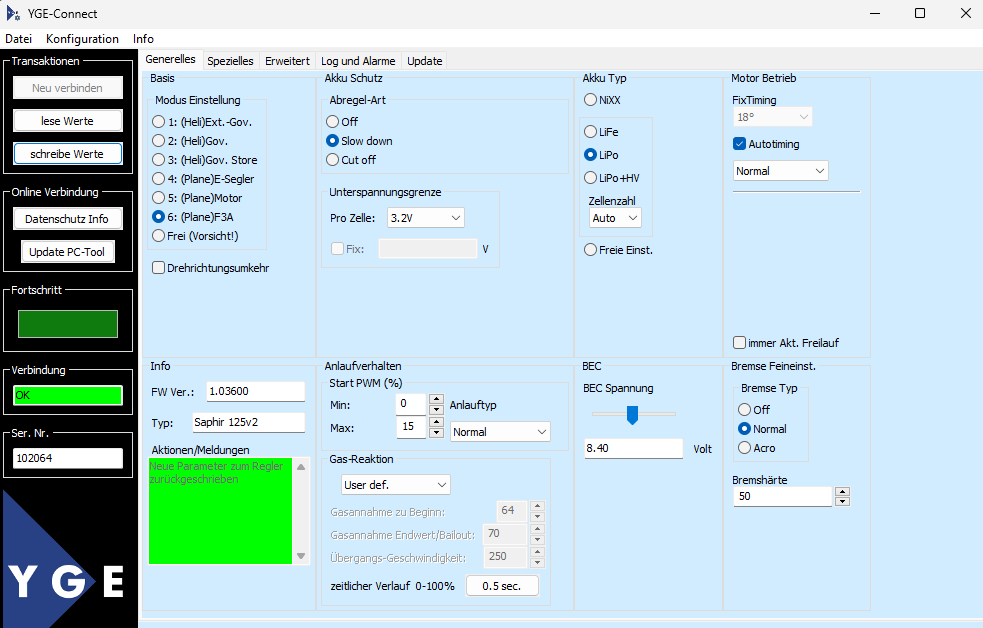
Task: Click the BEC Spannung slider handle
Action: (x=633, y=414)
